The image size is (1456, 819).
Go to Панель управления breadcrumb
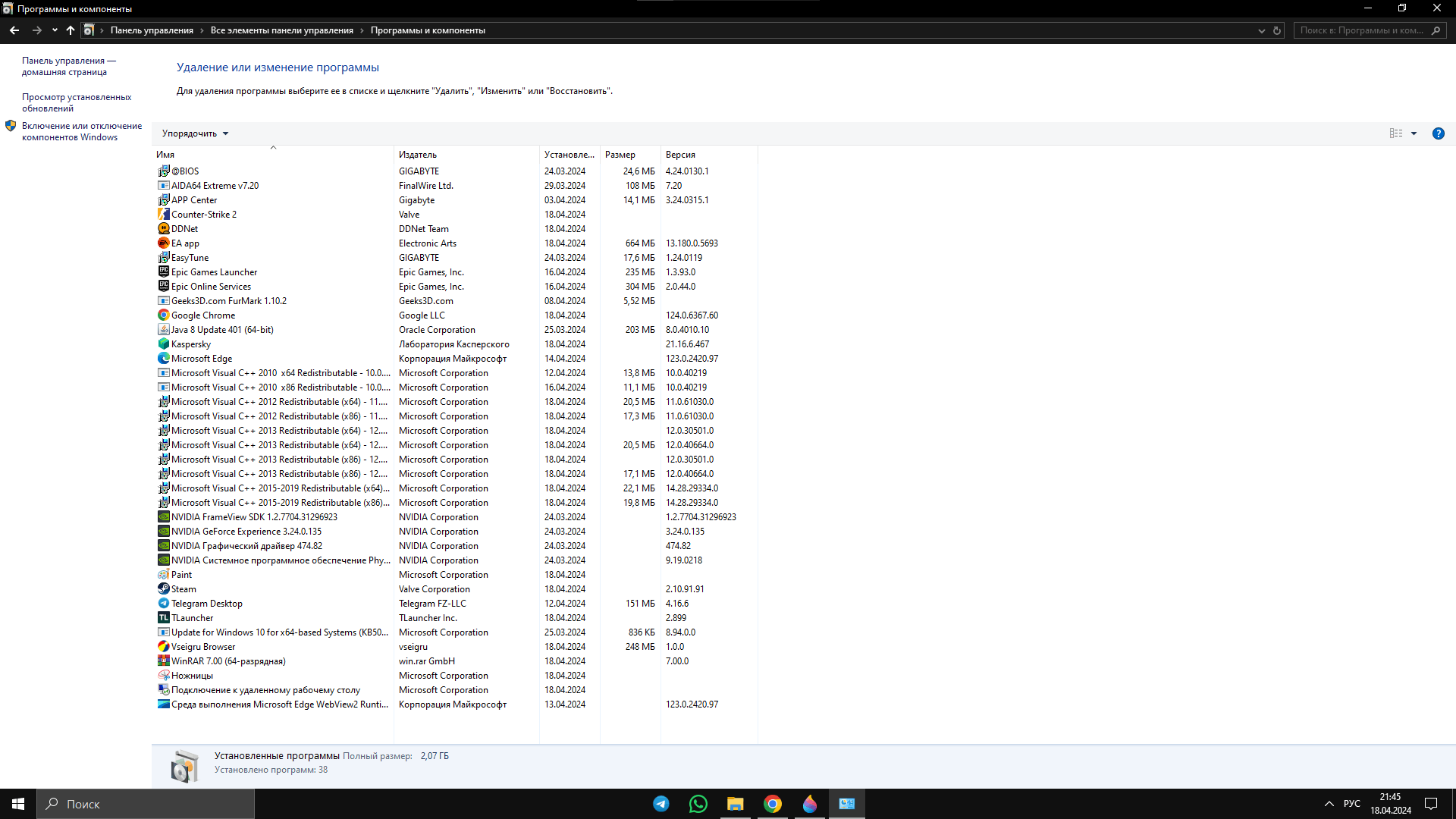(x=152, y=31)
